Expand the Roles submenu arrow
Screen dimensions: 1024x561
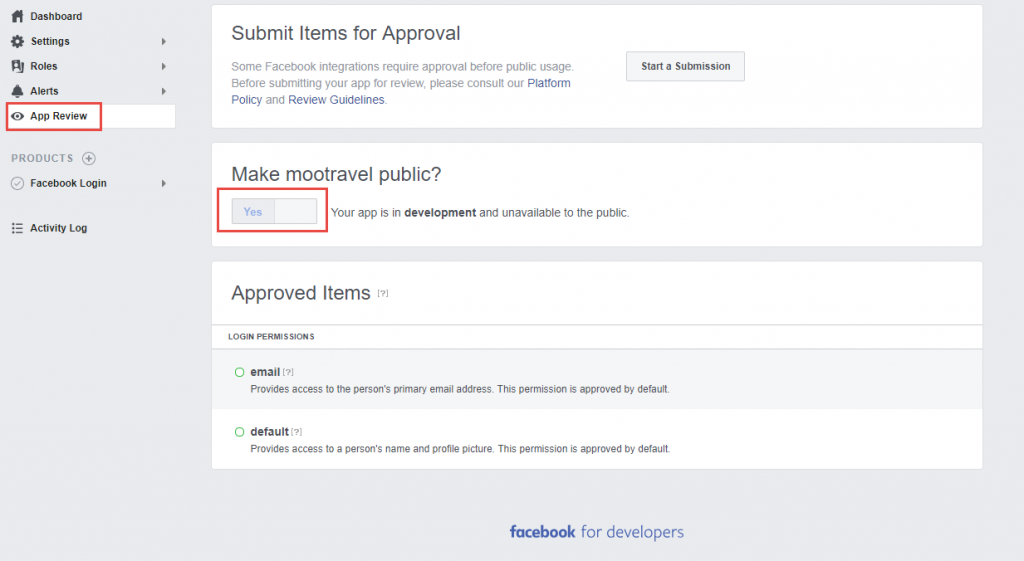pyautogui.click(x=164, y=66)
